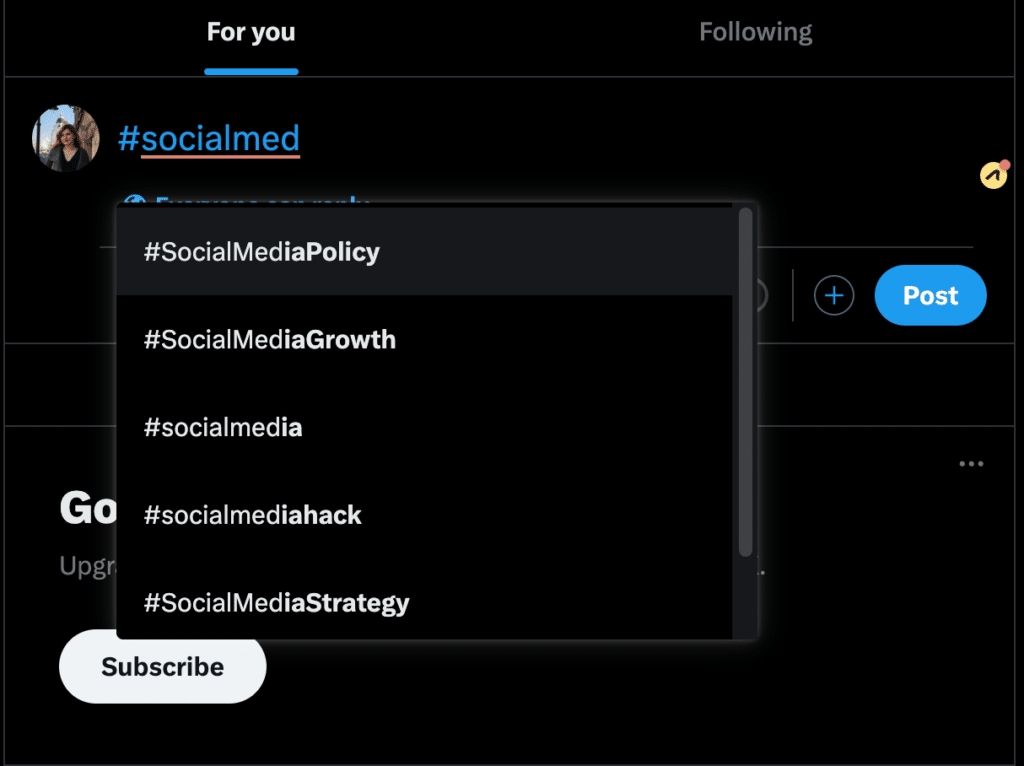This screenshot has width=1024, height=766.
Task: Click the globe reply-settings icon
Action: pos(135,199)
